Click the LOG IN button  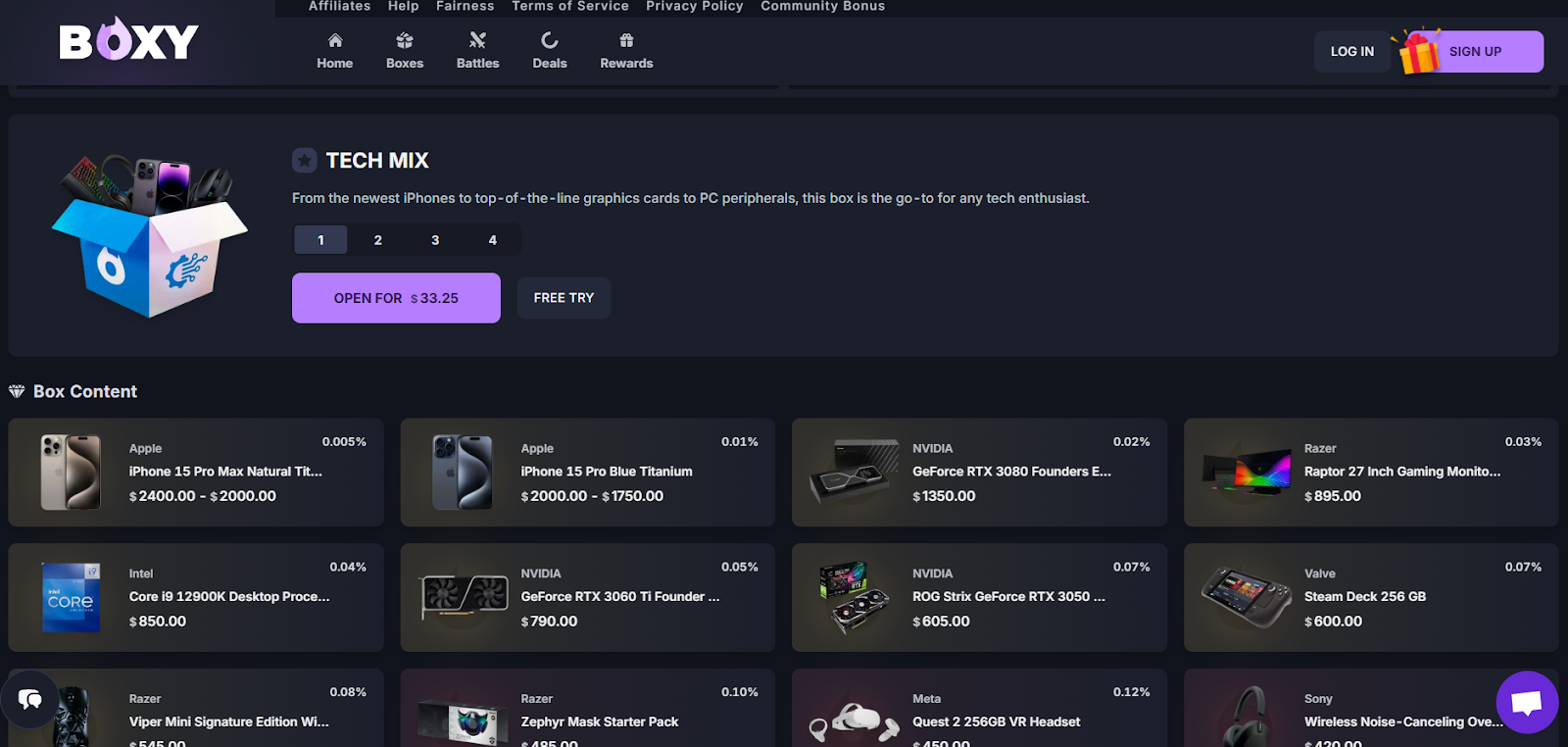1352,51
